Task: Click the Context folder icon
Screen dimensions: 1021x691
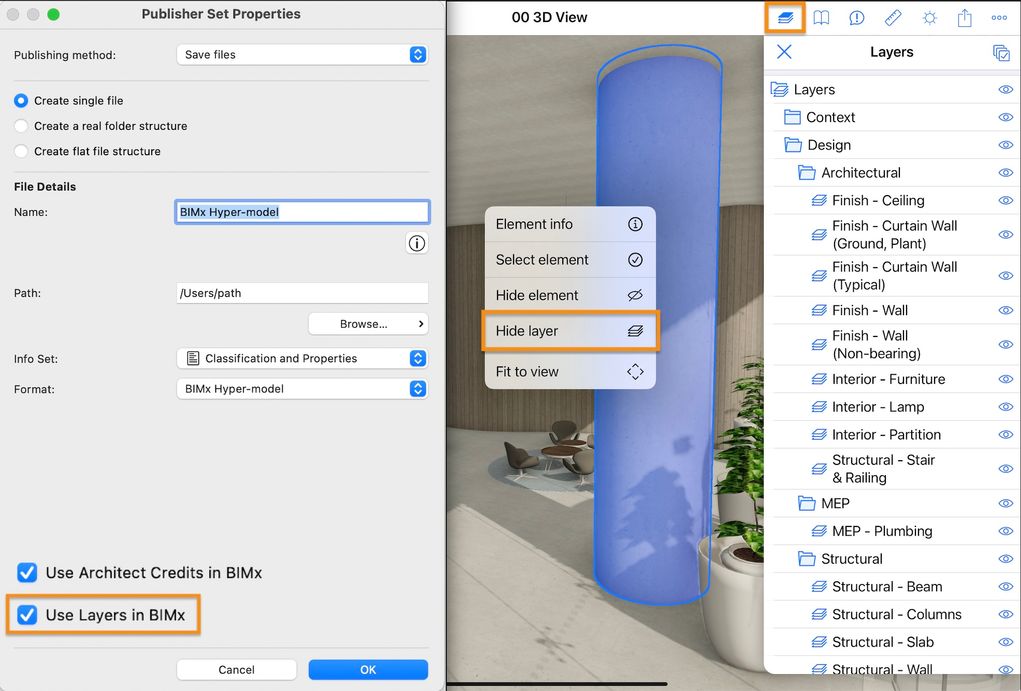Action: pos(792,117)
